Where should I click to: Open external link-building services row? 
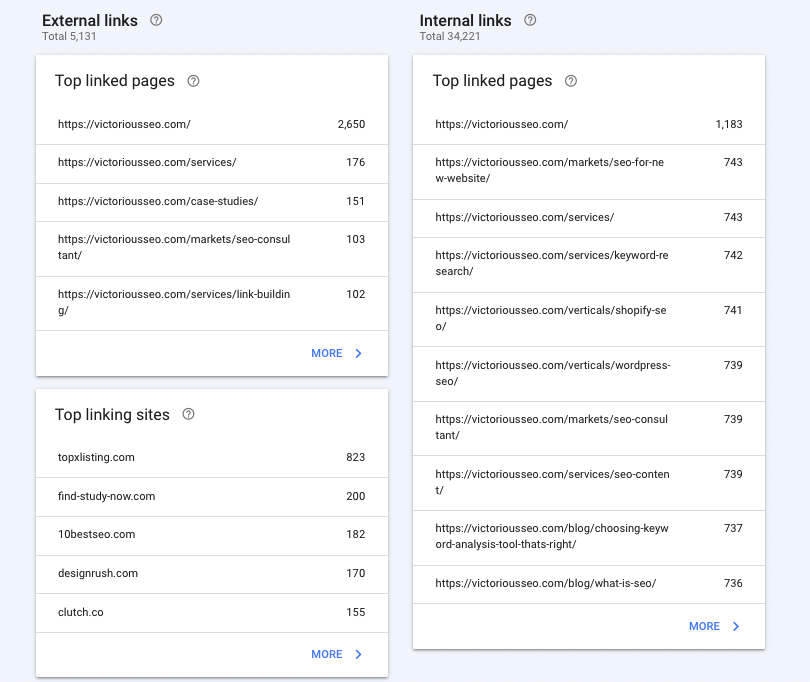pyautogui.click(x=212, y=303)
